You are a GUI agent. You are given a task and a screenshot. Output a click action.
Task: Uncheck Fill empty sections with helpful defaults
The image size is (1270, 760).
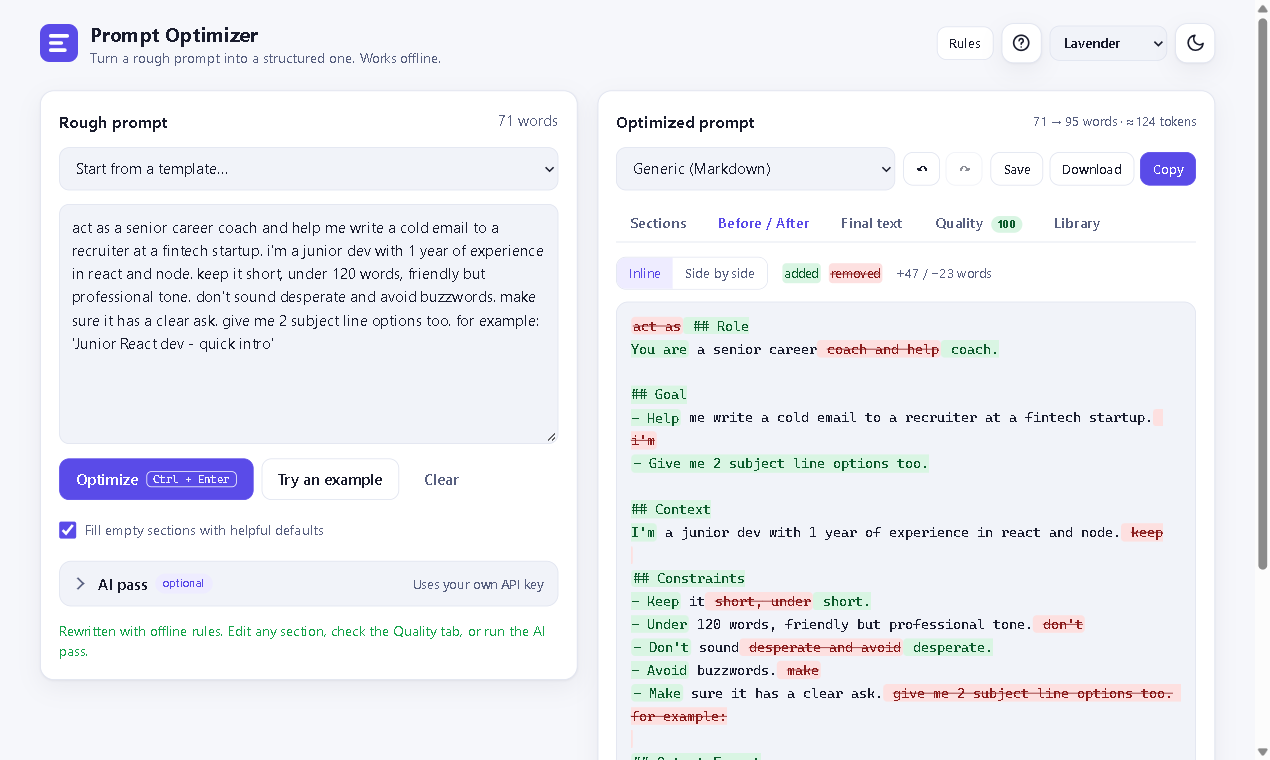tap(68, 530)
